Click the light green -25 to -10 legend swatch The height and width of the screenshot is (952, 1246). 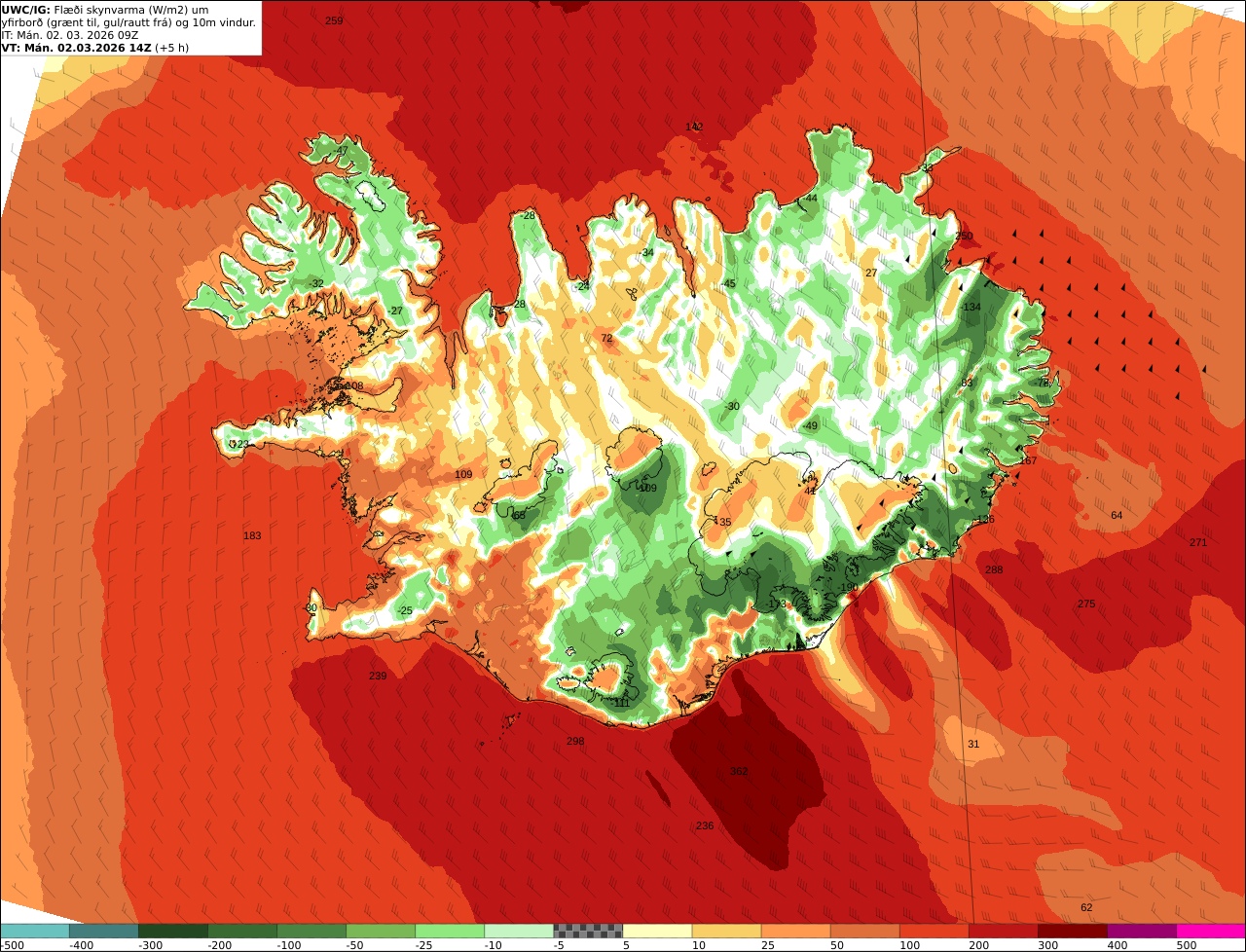point(450,931)
